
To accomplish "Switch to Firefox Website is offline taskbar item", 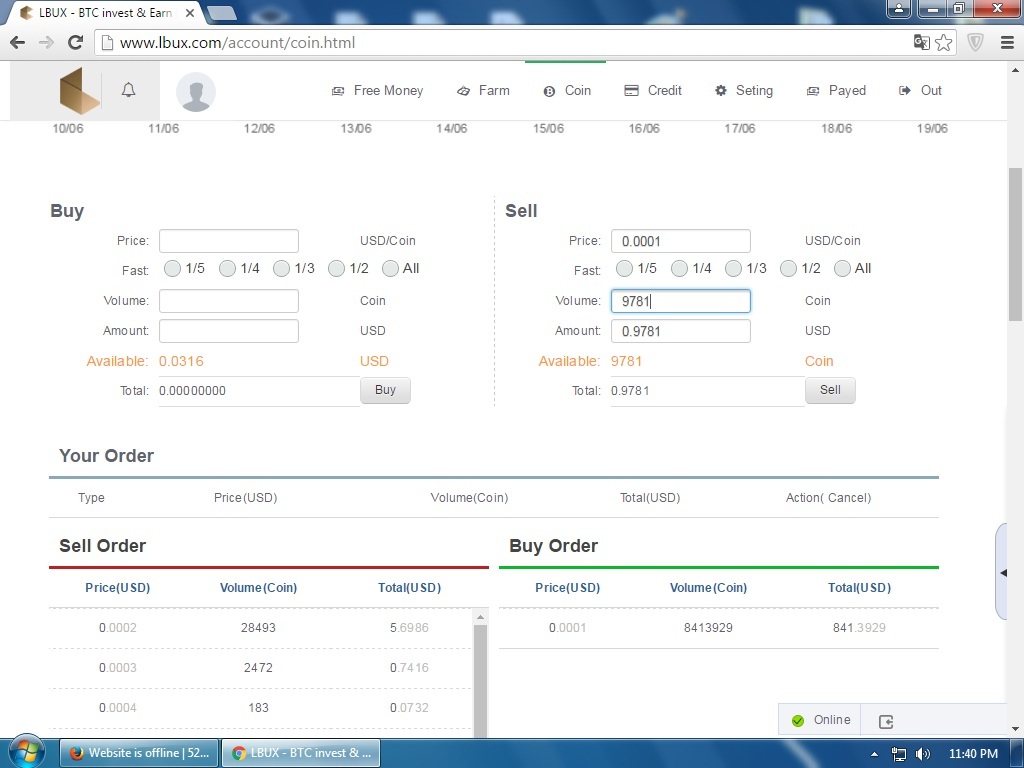I will (138, 753).
